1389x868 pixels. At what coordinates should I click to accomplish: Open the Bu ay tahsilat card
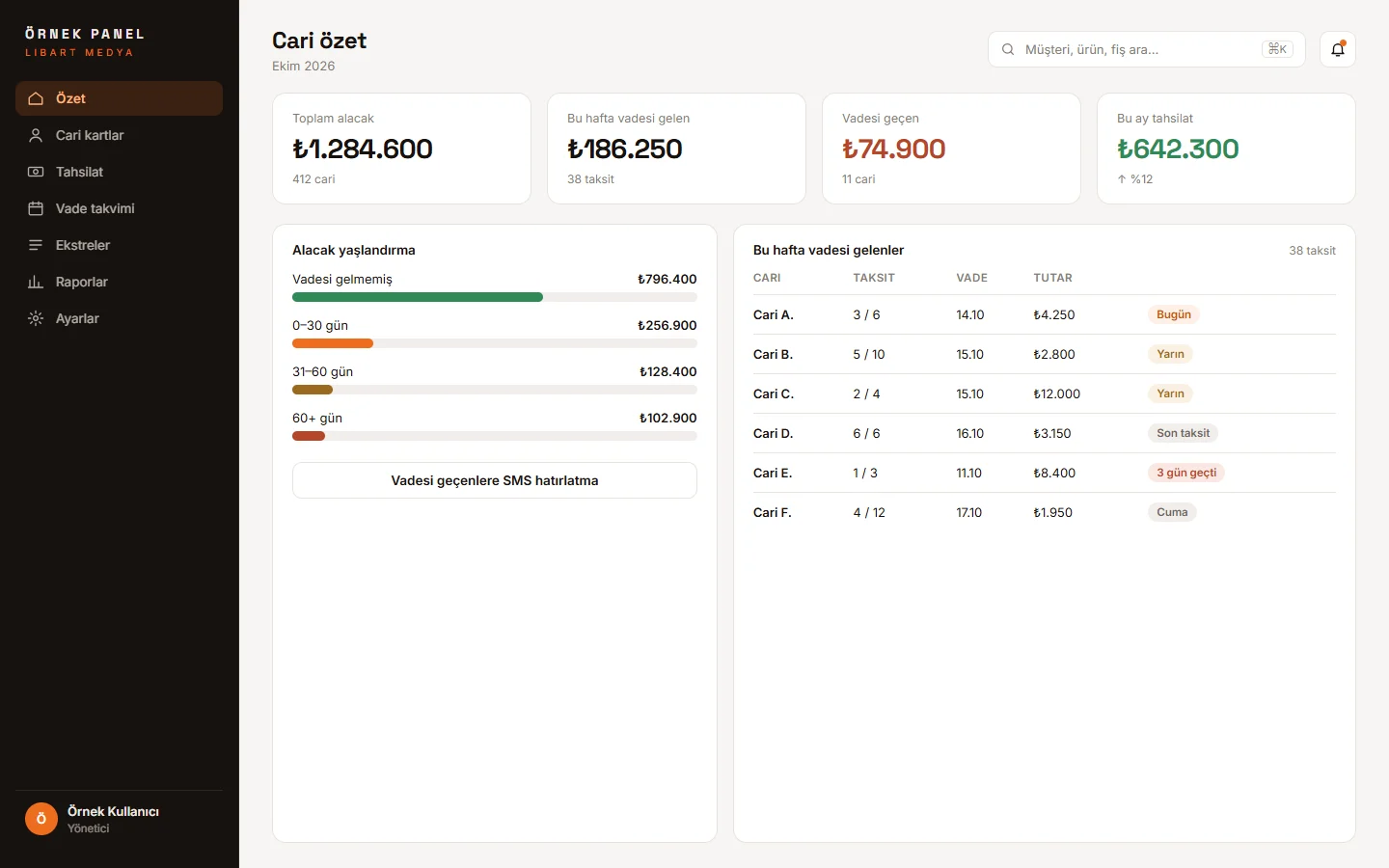click(1226, 149)
